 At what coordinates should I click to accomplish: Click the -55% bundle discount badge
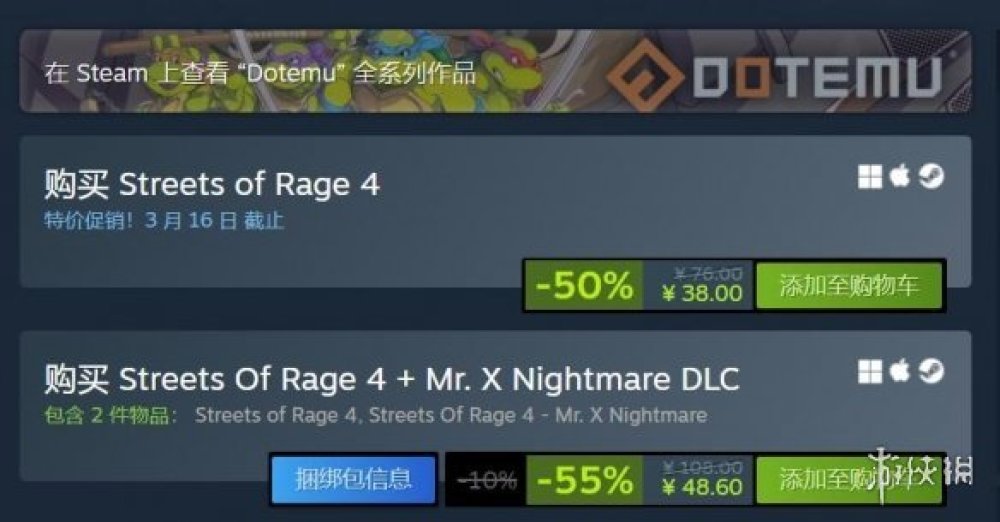click(x=585, y=479)
